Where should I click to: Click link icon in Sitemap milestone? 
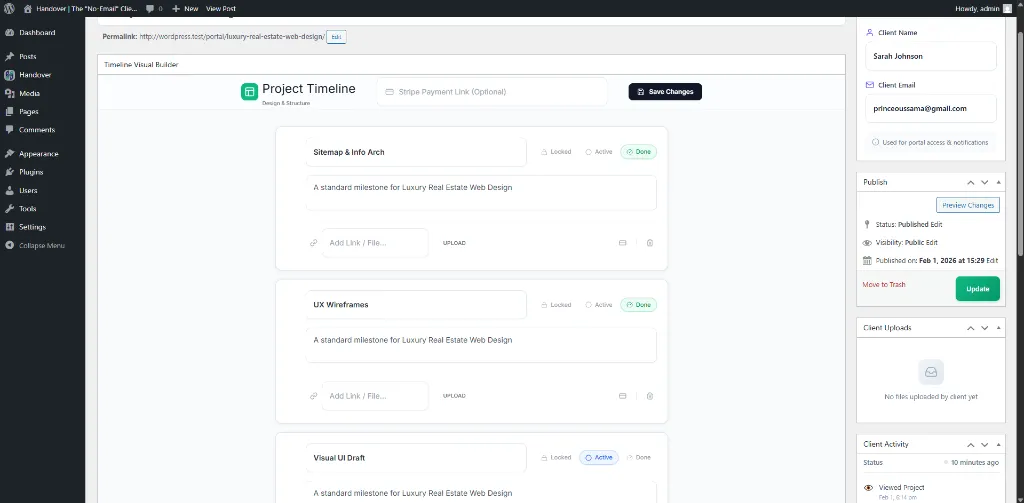313,243
